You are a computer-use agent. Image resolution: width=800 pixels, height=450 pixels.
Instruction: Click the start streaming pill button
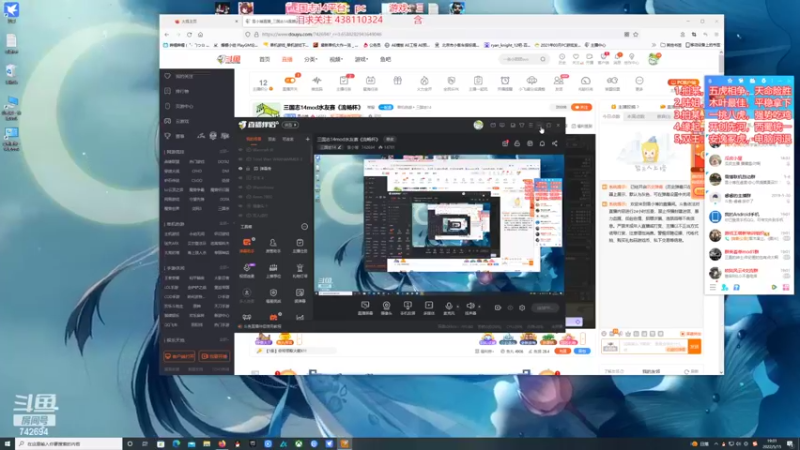(544, 308)
